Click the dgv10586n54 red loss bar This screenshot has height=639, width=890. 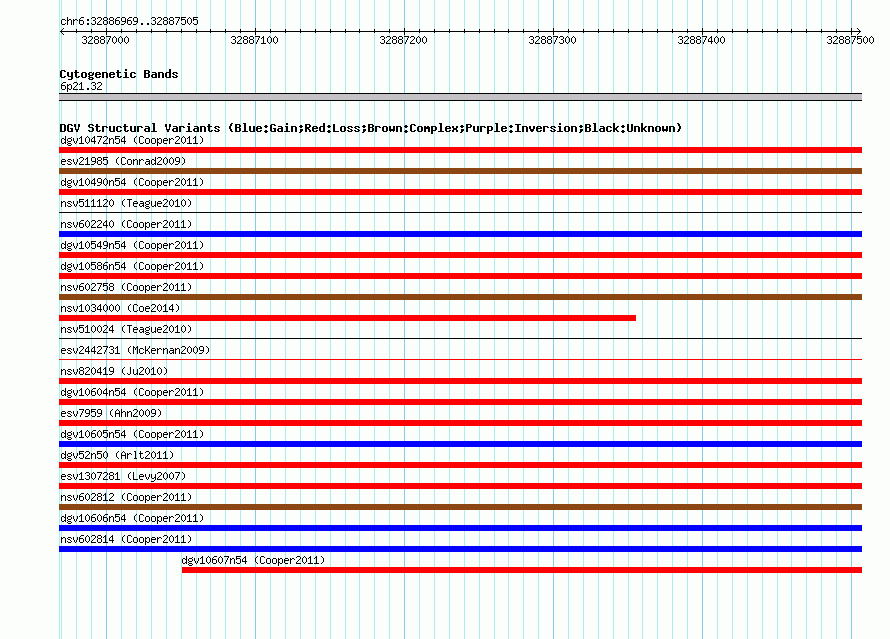[460, 276]
